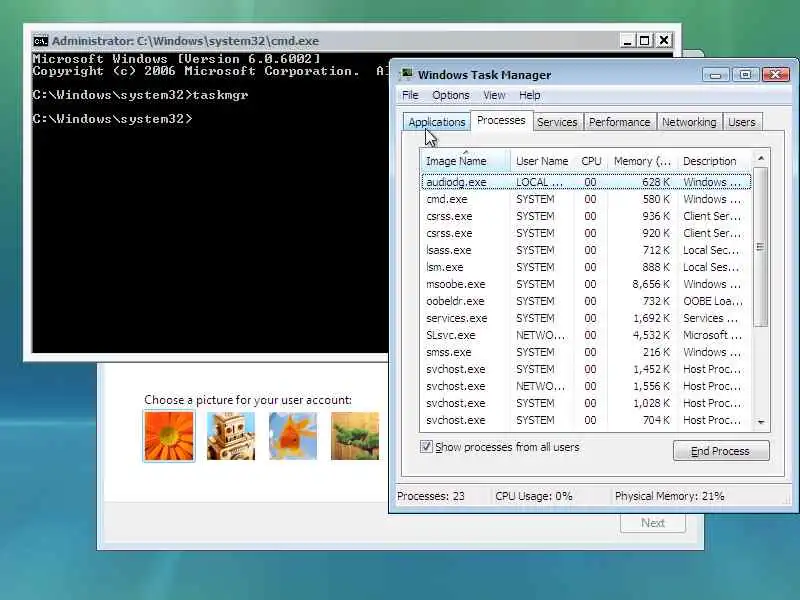The image size is (800, 600).
Task: Select the bonsai tree account picture
Action: [355, 436]
